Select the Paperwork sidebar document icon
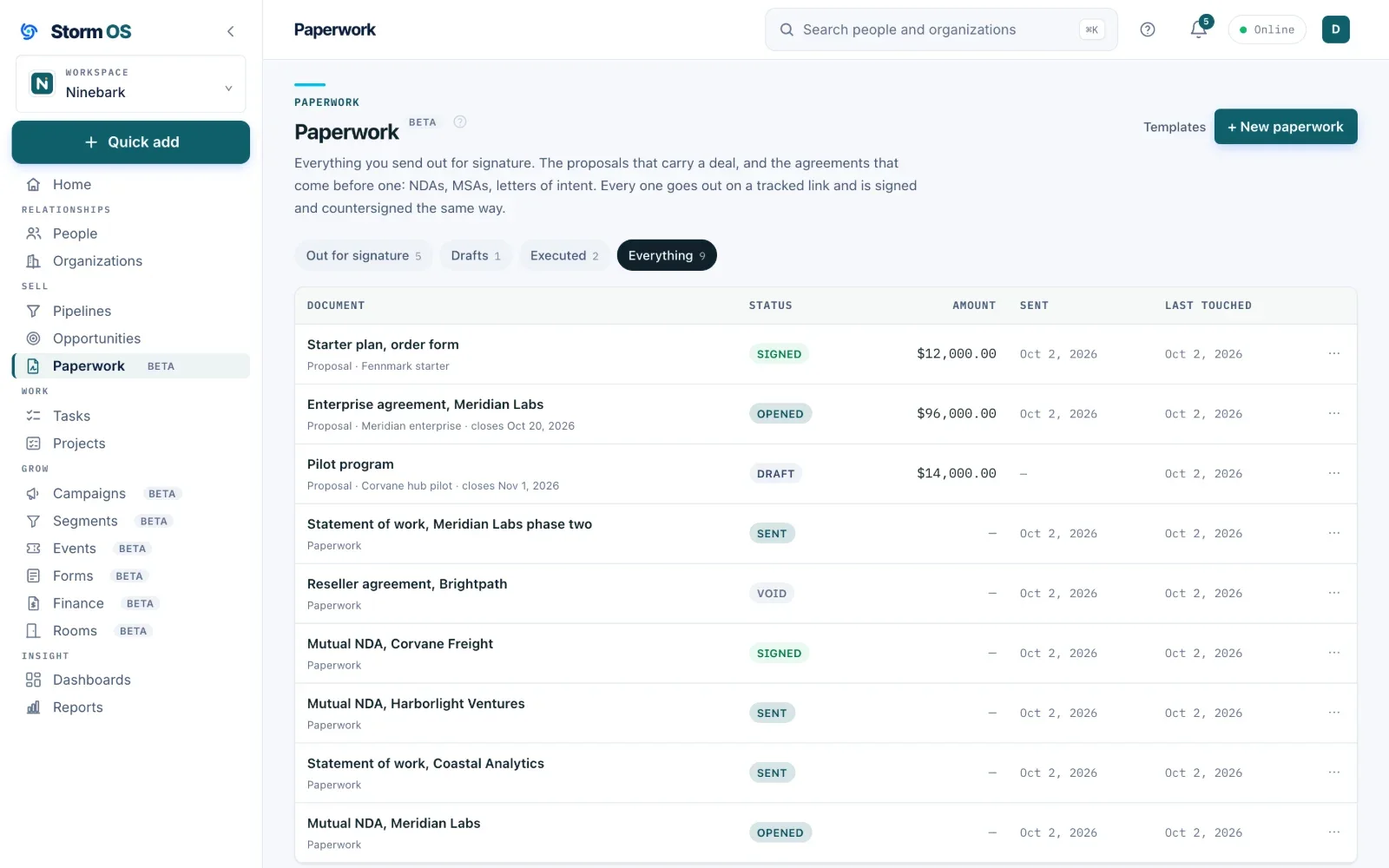The image size is (1389, 868). 33,366
